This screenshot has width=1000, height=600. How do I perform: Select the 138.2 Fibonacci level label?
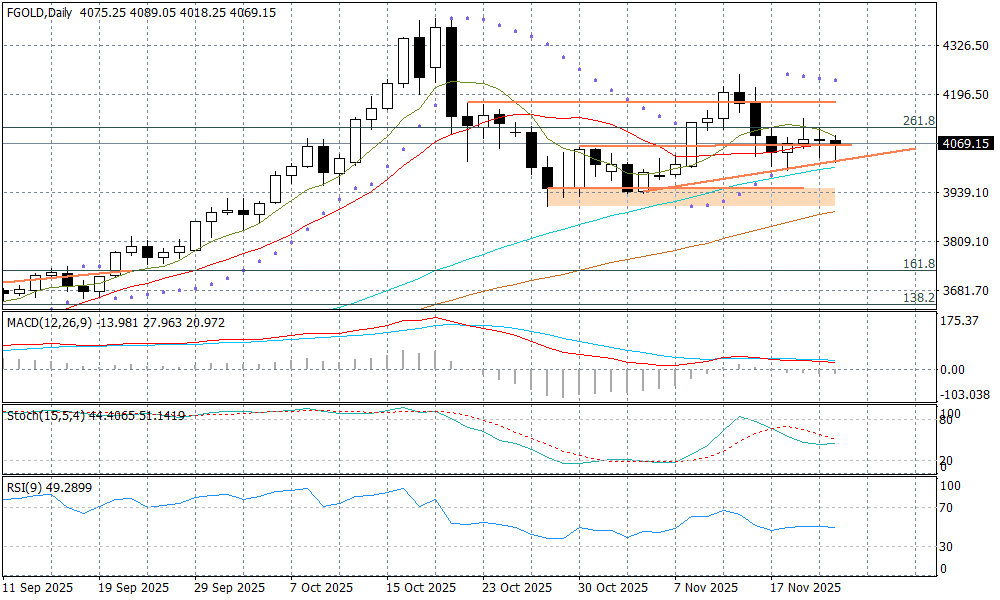point(918,298)
